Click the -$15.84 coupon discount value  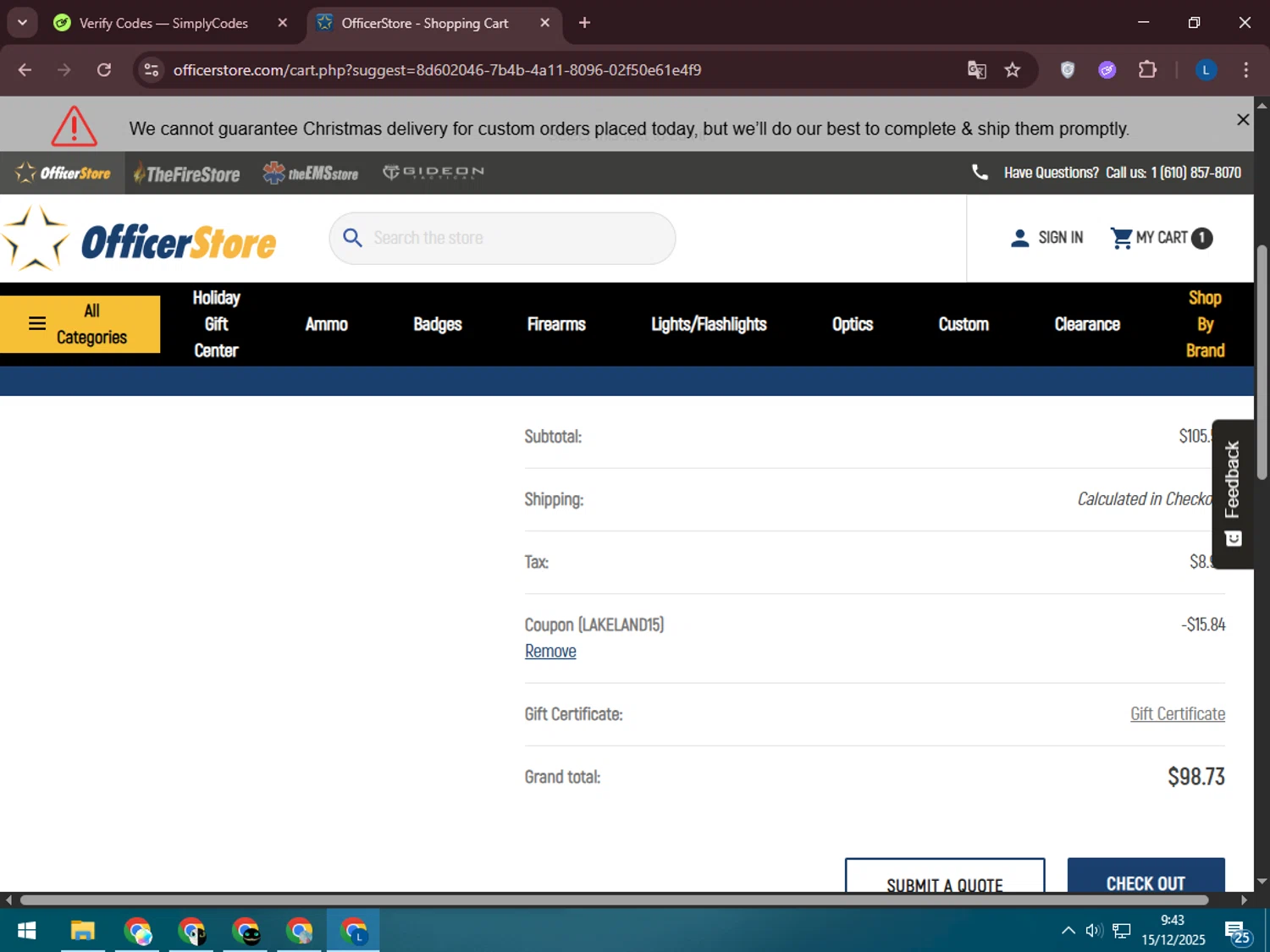tap(1203, 625)
